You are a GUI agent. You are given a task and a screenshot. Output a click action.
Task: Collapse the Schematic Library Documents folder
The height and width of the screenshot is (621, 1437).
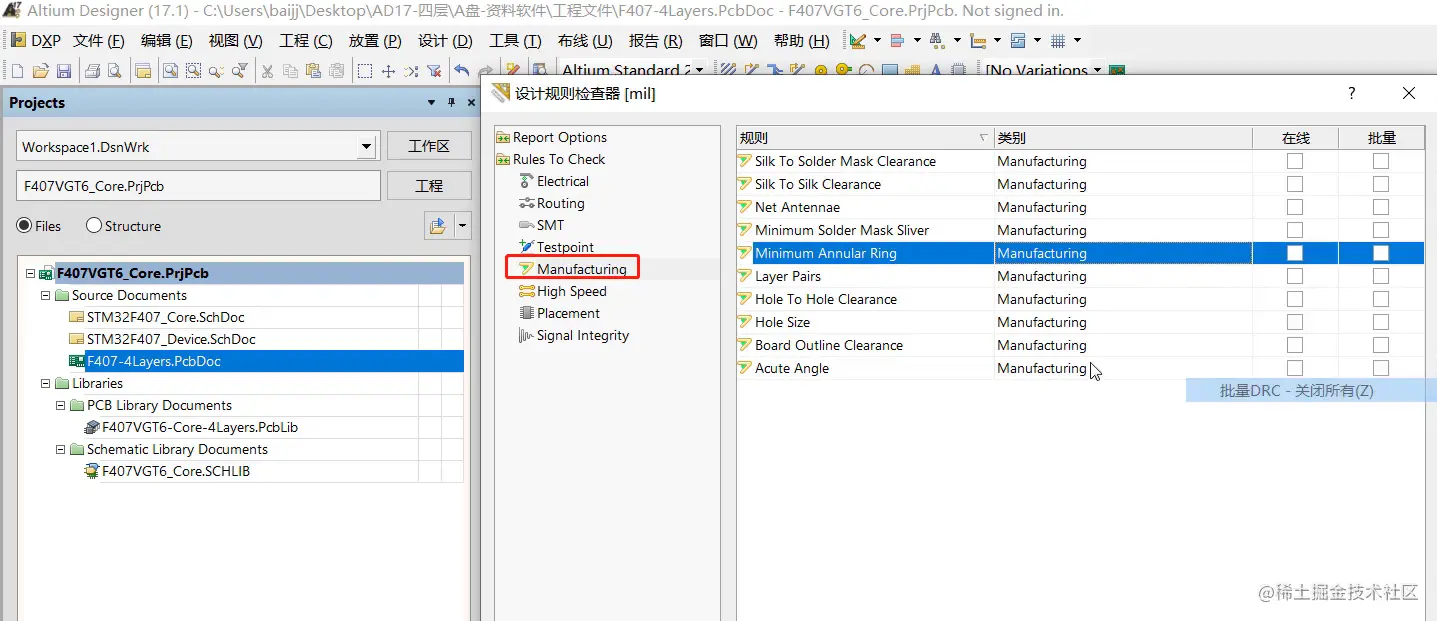tap(61, 449)
